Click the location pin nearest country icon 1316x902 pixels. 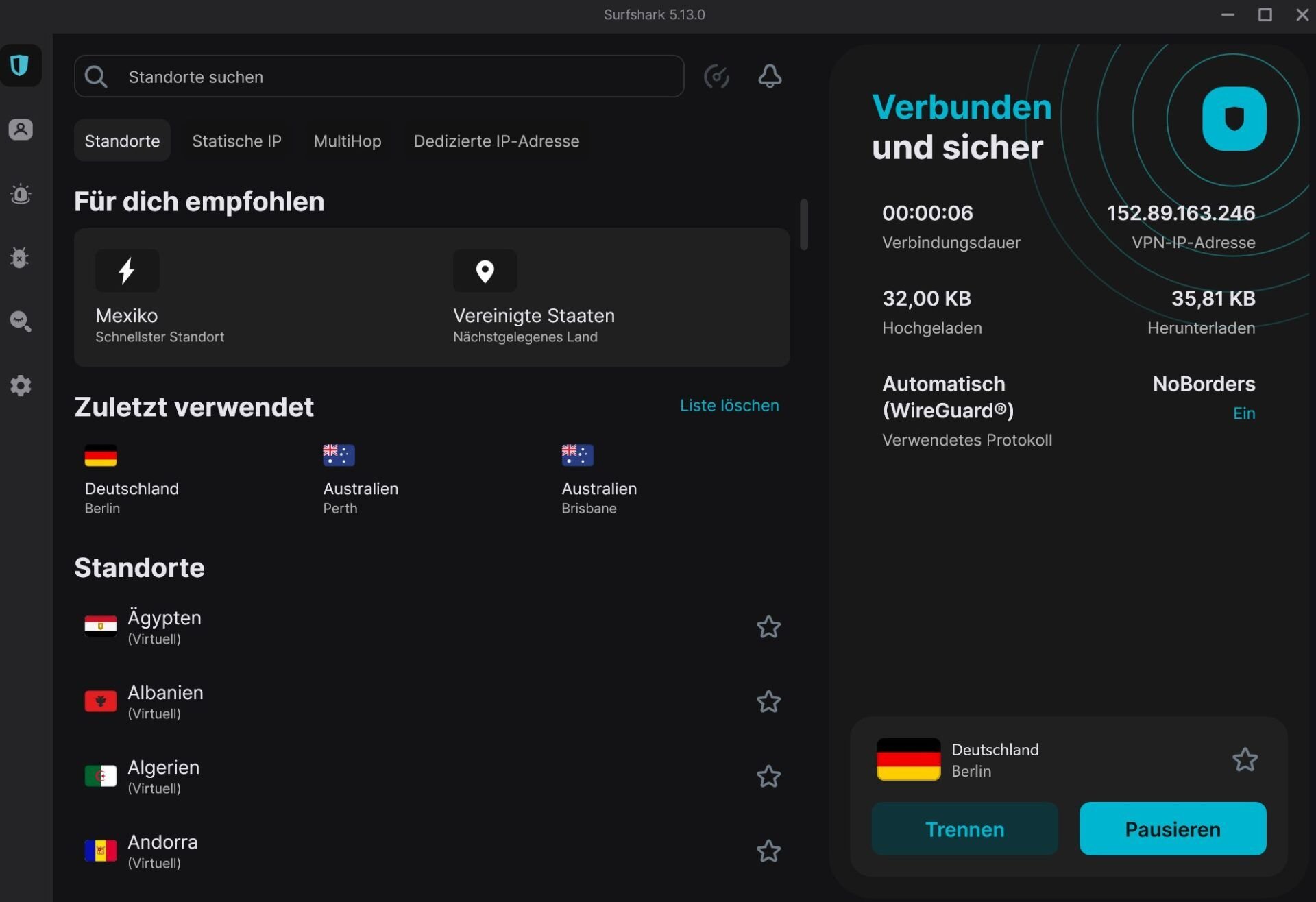(485, 271)
